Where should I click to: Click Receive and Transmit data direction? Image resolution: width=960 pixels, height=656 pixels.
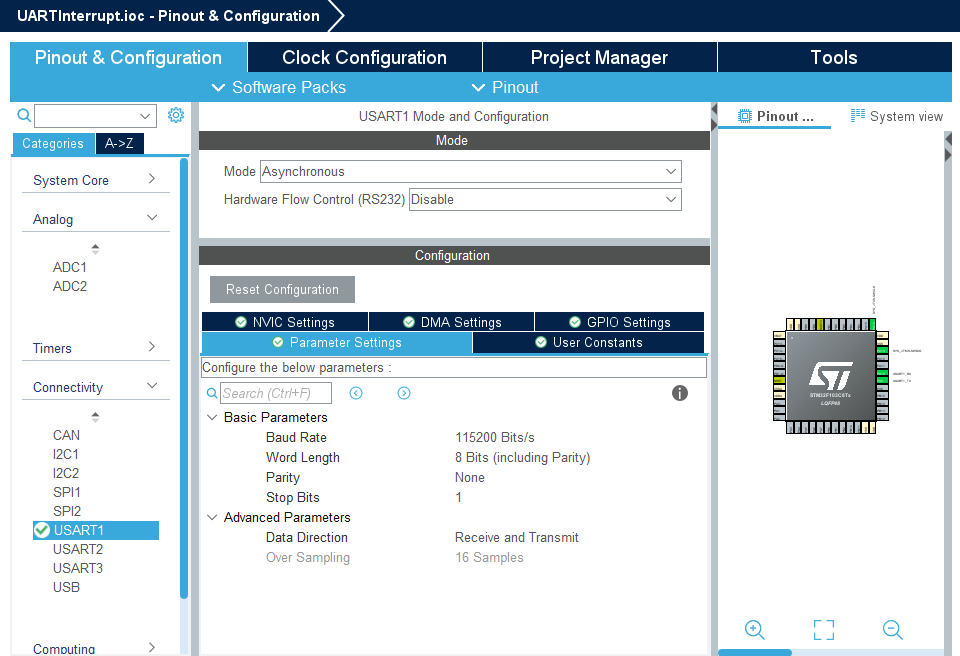517,537
